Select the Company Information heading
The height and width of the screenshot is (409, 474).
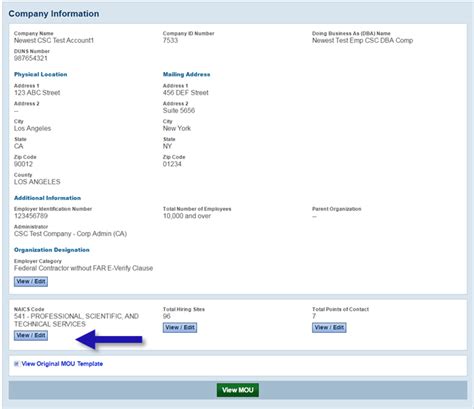(x=54, y=14)
